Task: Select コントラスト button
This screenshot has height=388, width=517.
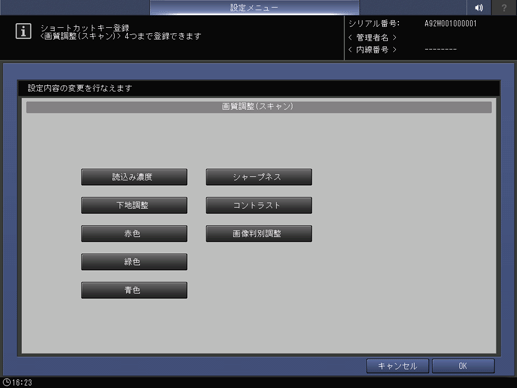Action: [259, 205]
